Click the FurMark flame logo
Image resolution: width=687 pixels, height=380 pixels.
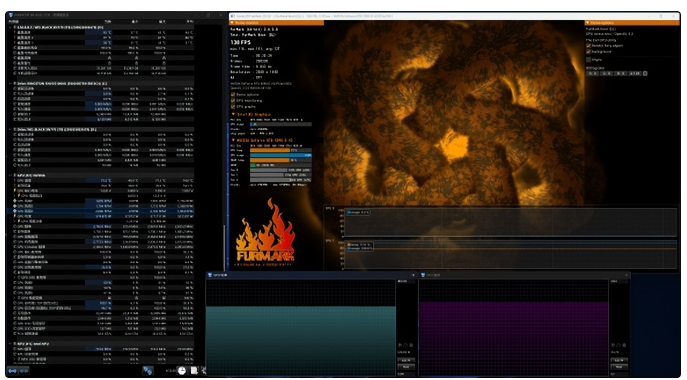tap(265, 232)
